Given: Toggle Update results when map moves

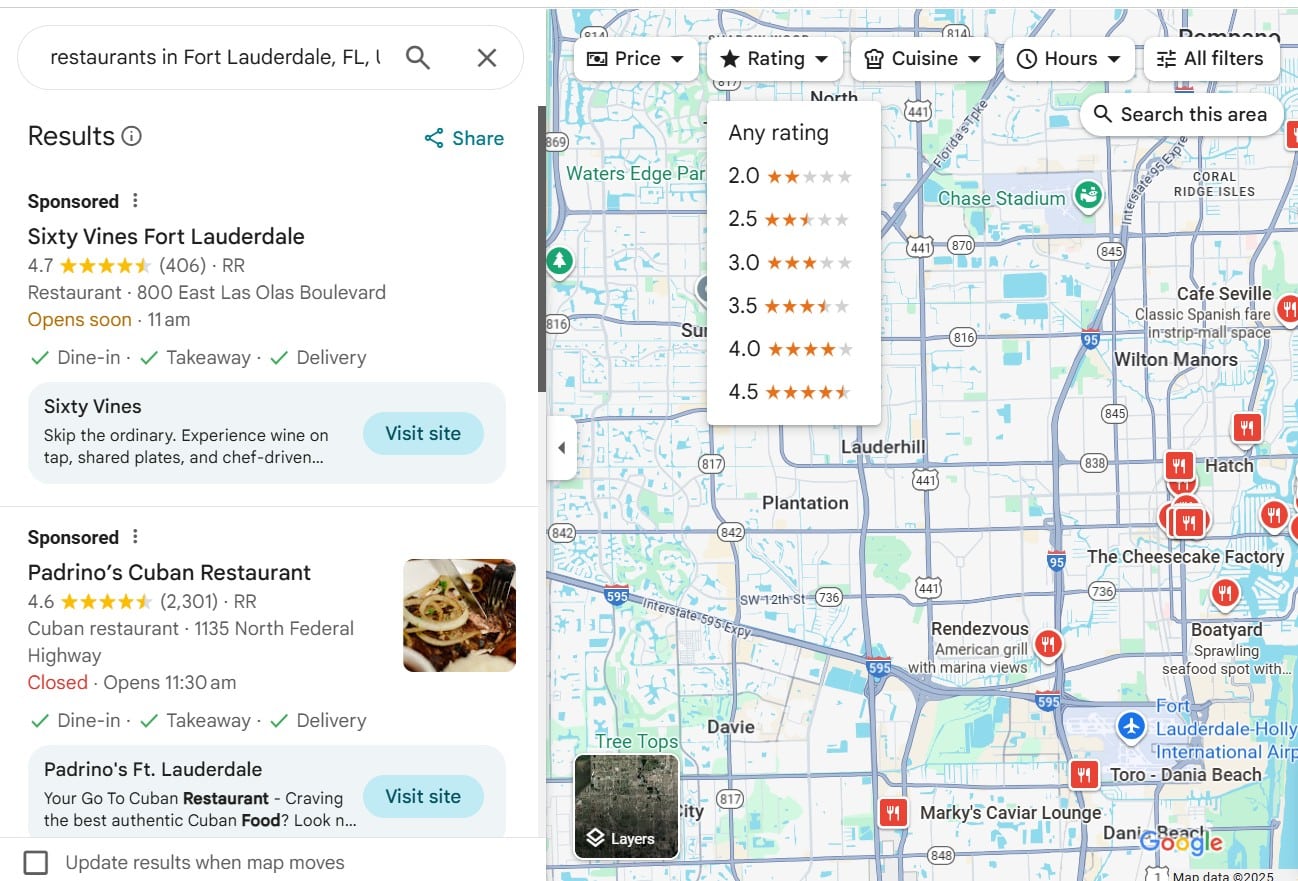Looking at the screenshot, I should [36, 862].
